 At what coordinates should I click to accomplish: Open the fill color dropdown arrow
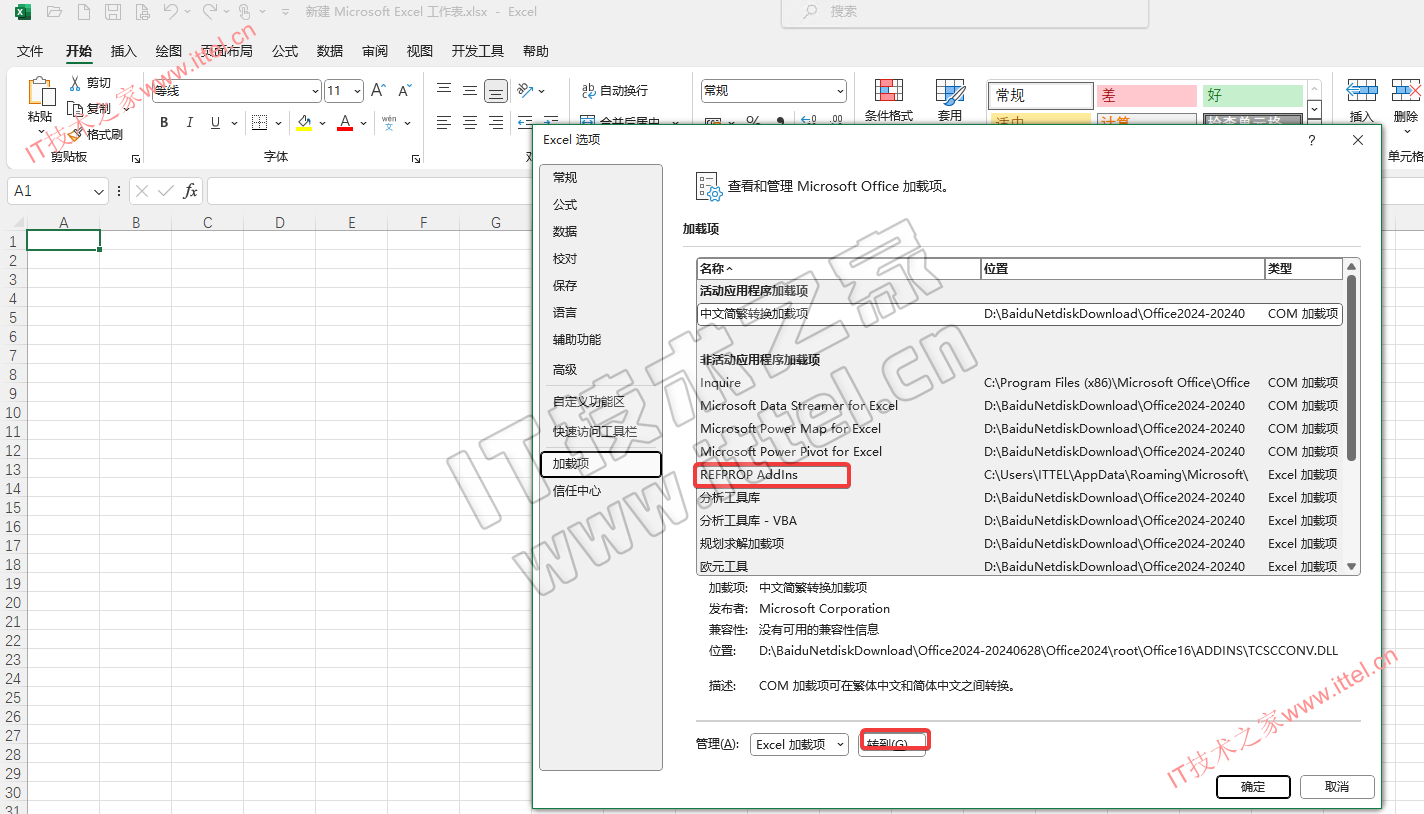[x=322, y=123]
